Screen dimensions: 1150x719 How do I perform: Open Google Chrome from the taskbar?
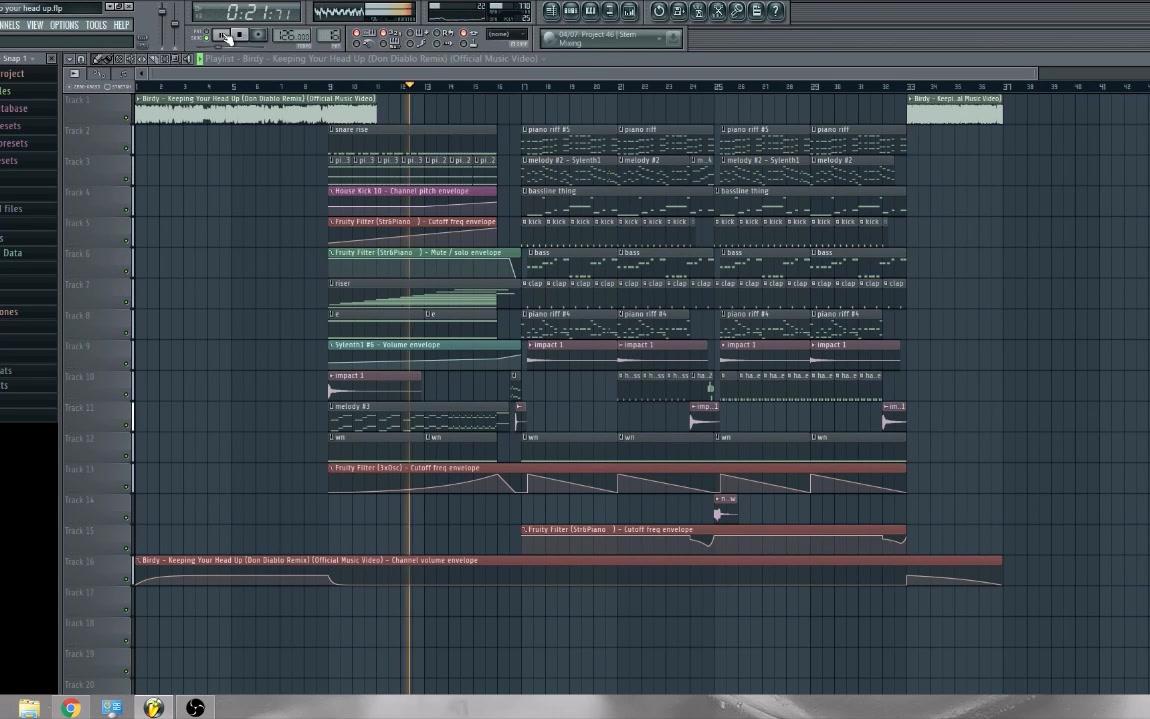(x=70, y=707)
